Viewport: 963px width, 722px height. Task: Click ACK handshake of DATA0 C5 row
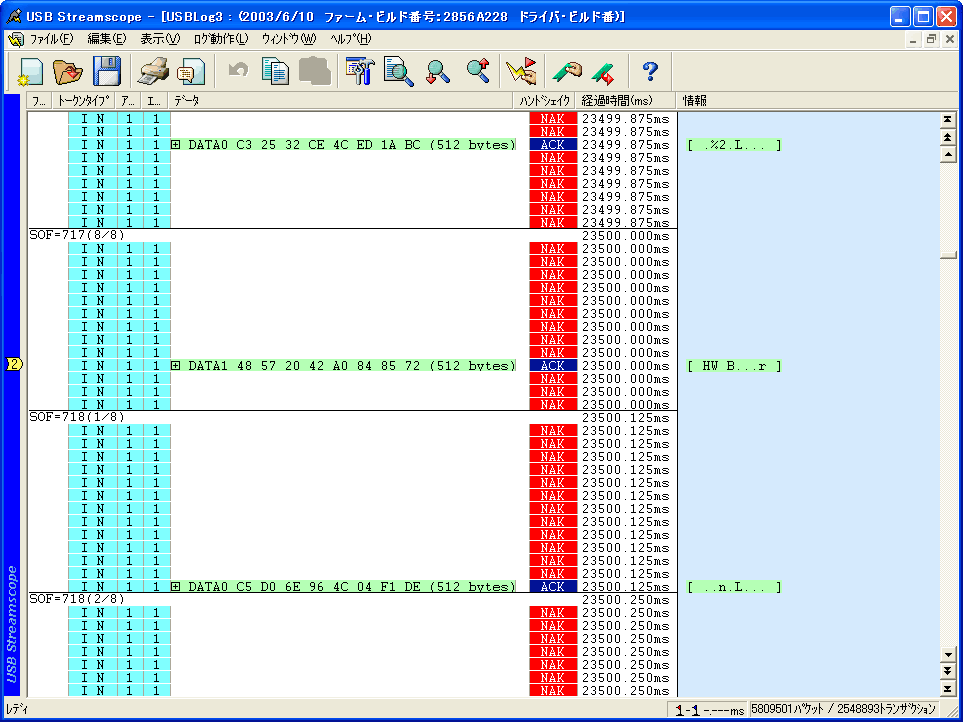[x=553, y=587]
